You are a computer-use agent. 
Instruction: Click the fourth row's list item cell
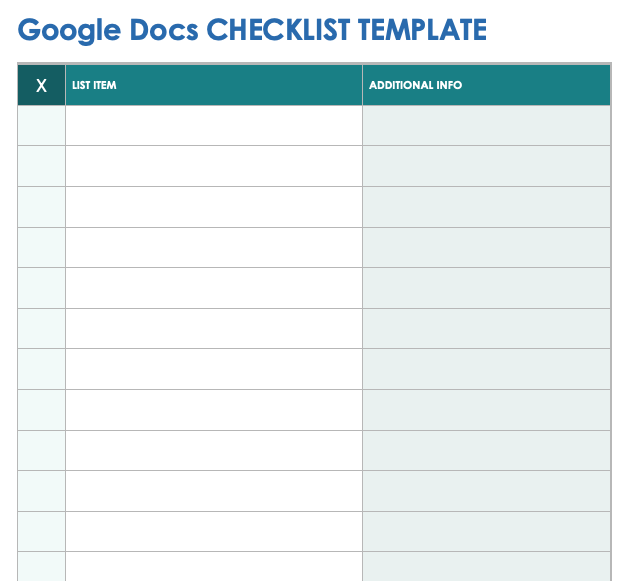click(x=214, y=247)
